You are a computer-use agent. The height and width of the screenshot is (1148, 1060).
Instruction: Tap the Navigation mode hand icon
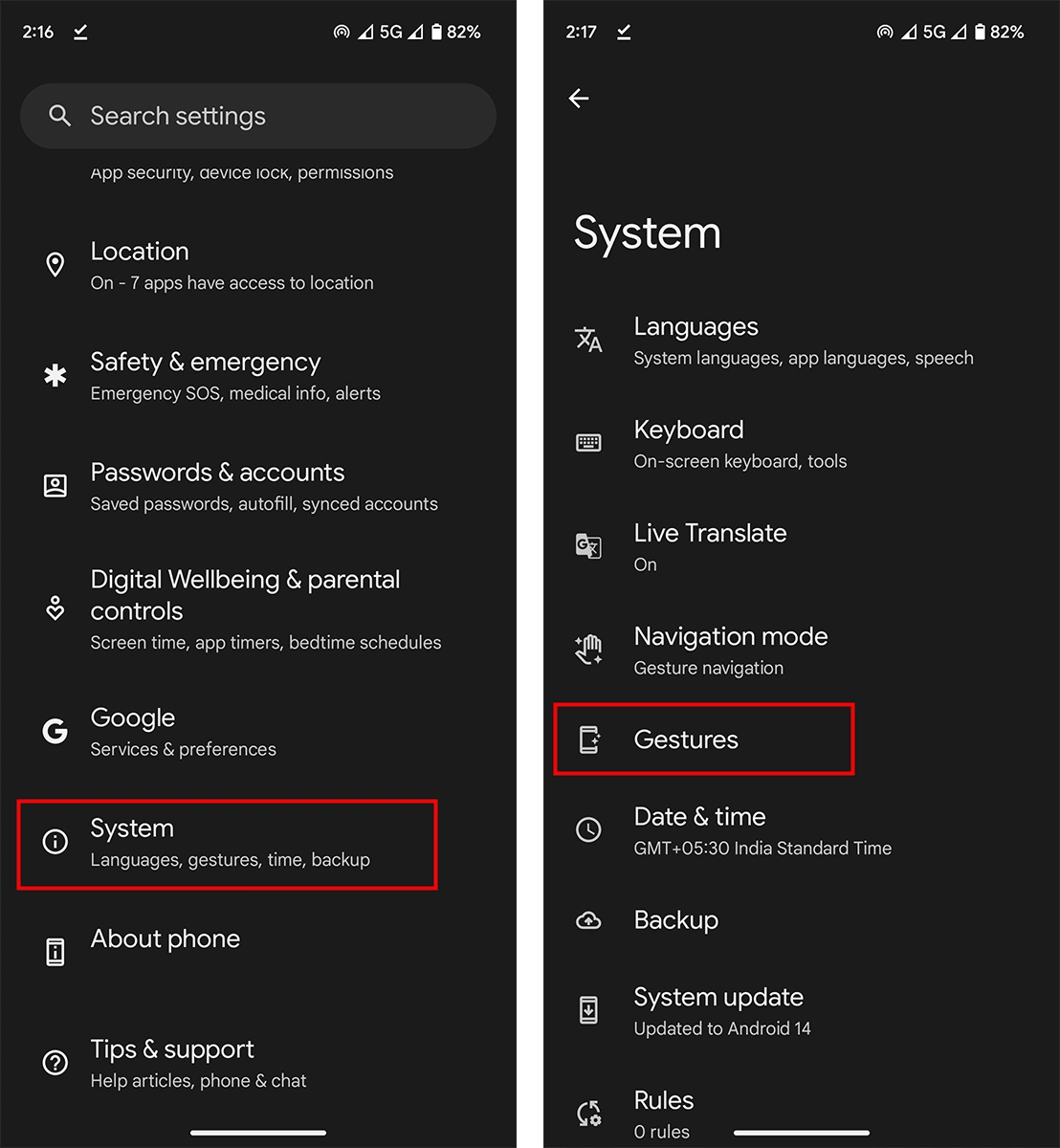pyautogui.click(x=588, y=650)
